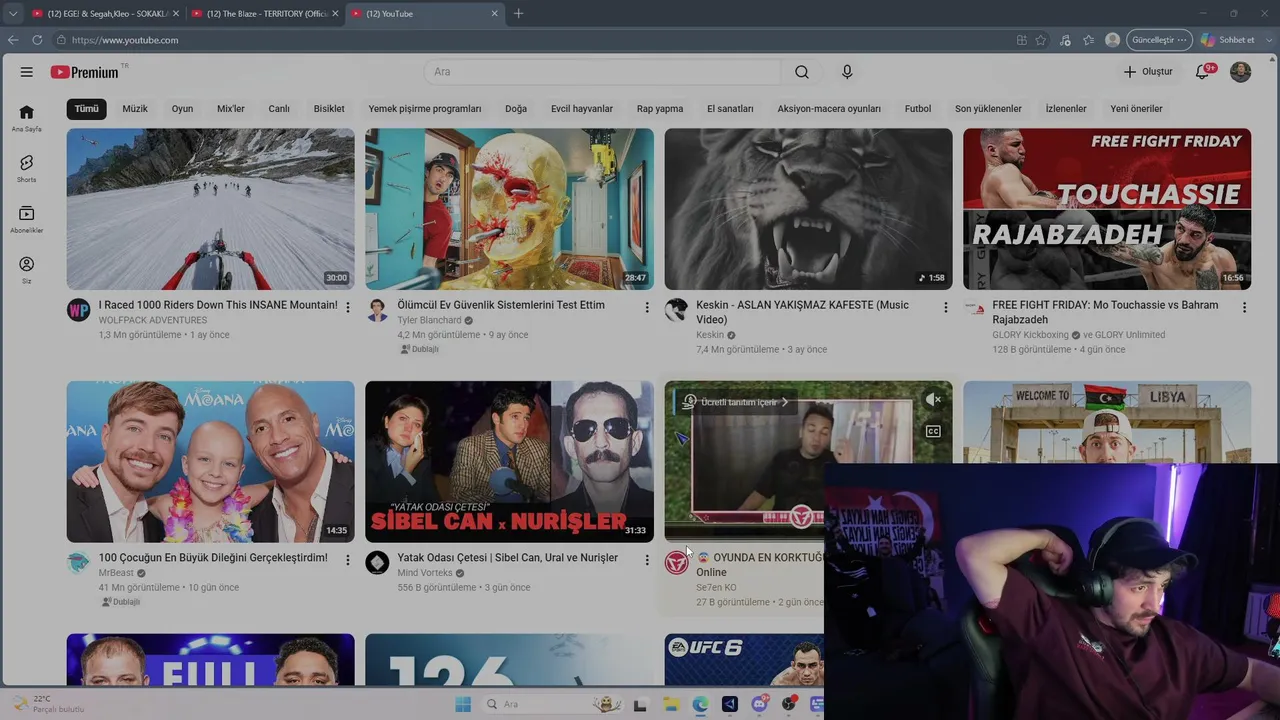The height and width of the screenshot is (720, 1280).
Task: Open MrBeast channel avatar
Action: pyautogui.click(x=78, y=563)
